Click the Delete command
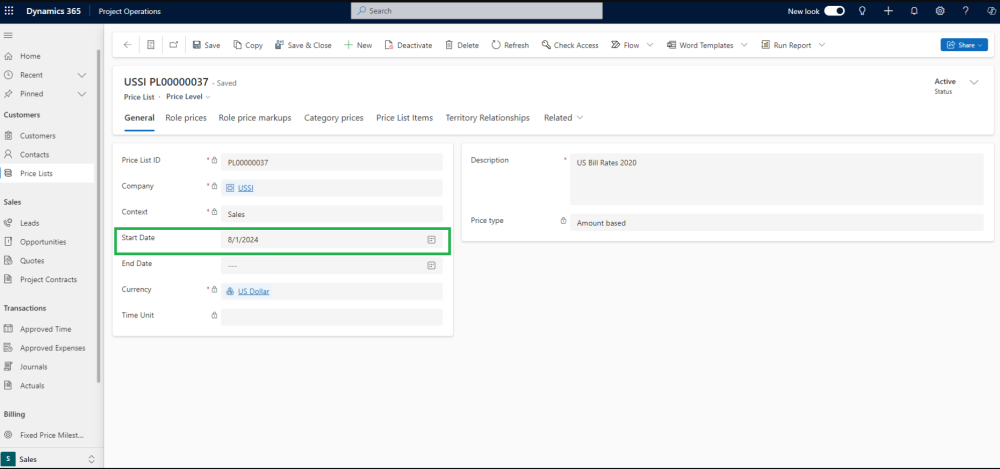The image size is (1000, 469). pyautogui.click(x=462, y=45)
